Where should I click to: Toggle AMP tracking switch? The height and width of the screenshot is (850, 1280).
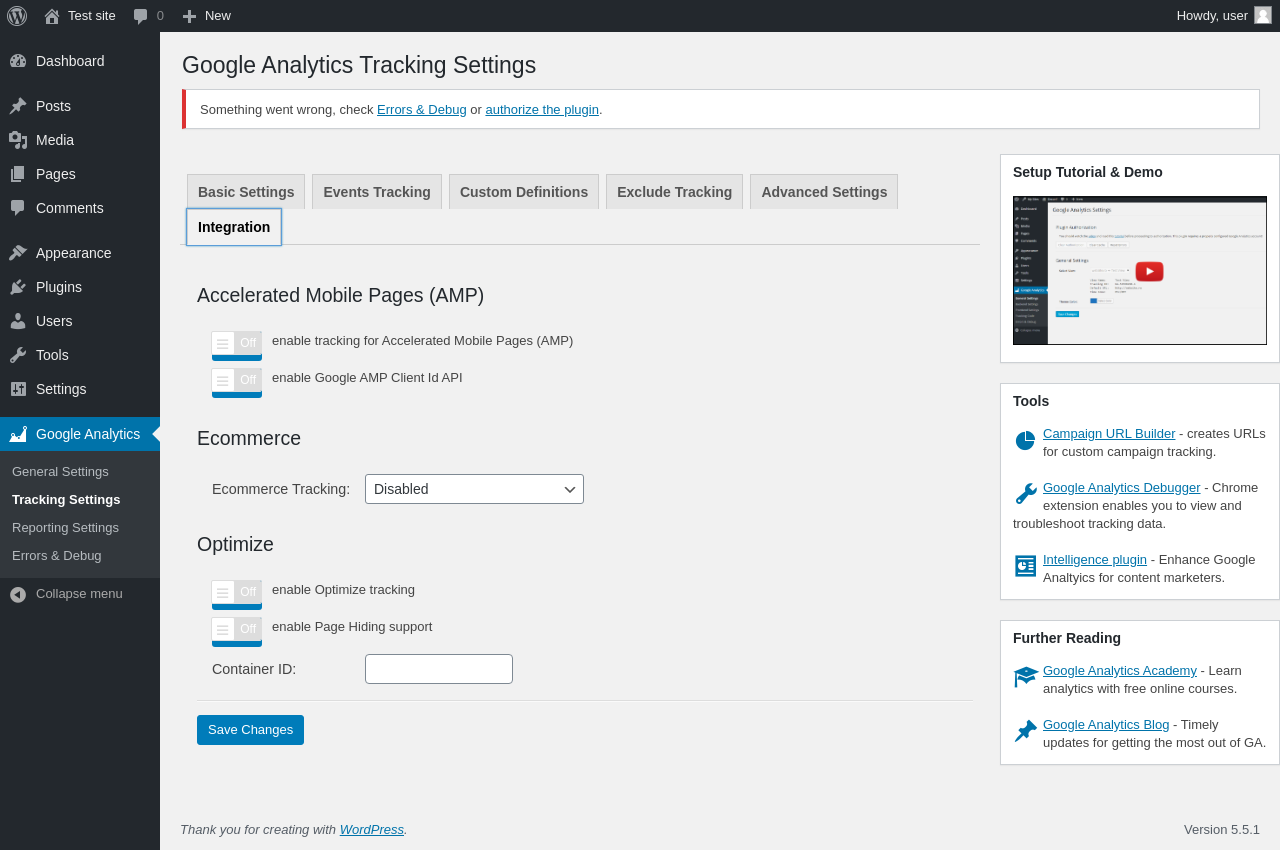(237, 345)
